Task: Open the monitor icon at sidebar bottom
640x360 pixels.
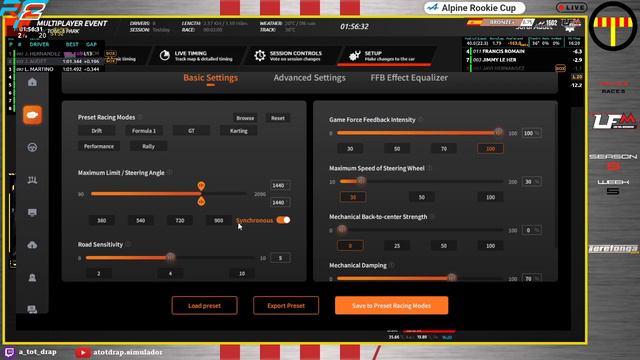Action: pos(32,309)
